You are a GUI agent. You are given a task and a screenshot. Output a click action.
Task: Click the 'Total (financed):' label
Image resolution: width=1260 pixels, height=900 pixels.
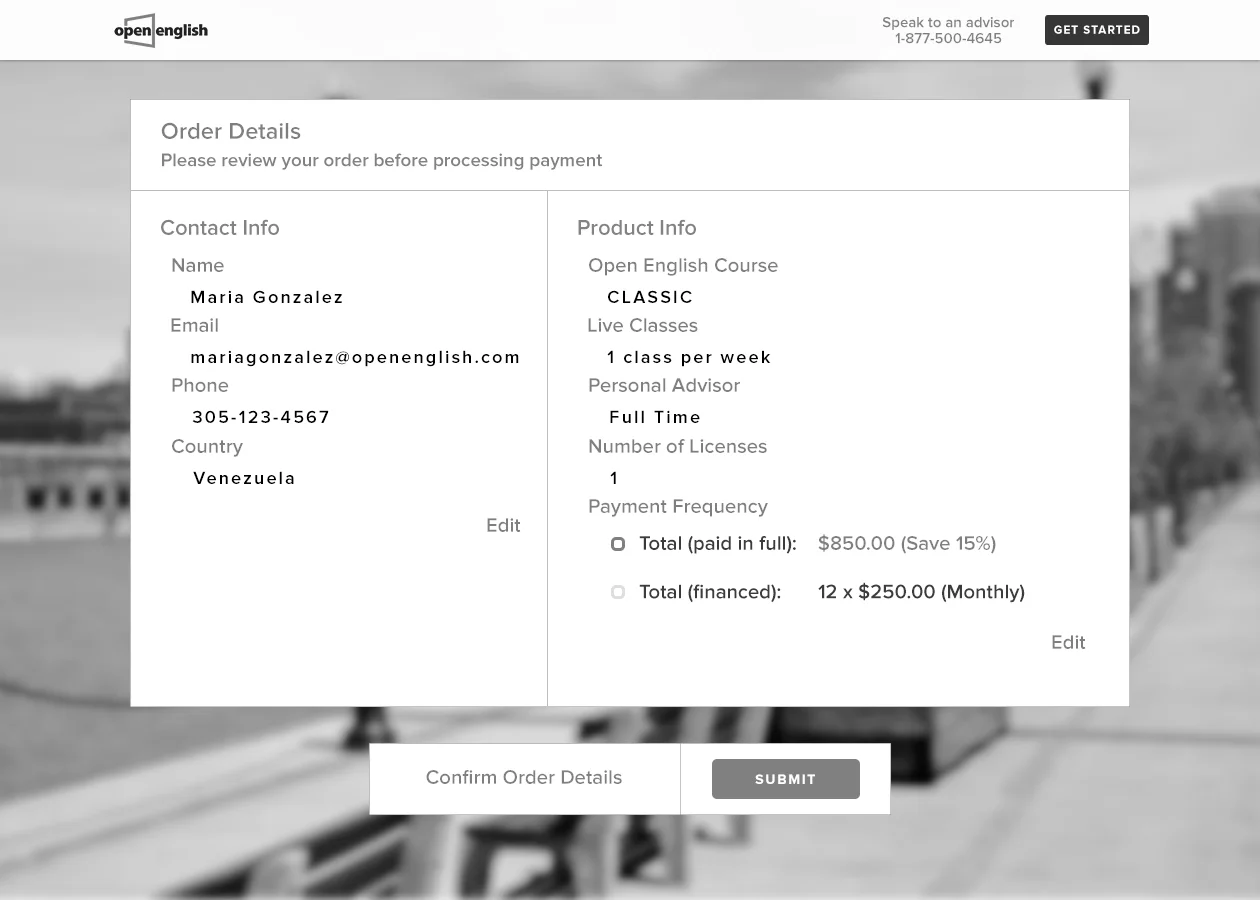710,592
